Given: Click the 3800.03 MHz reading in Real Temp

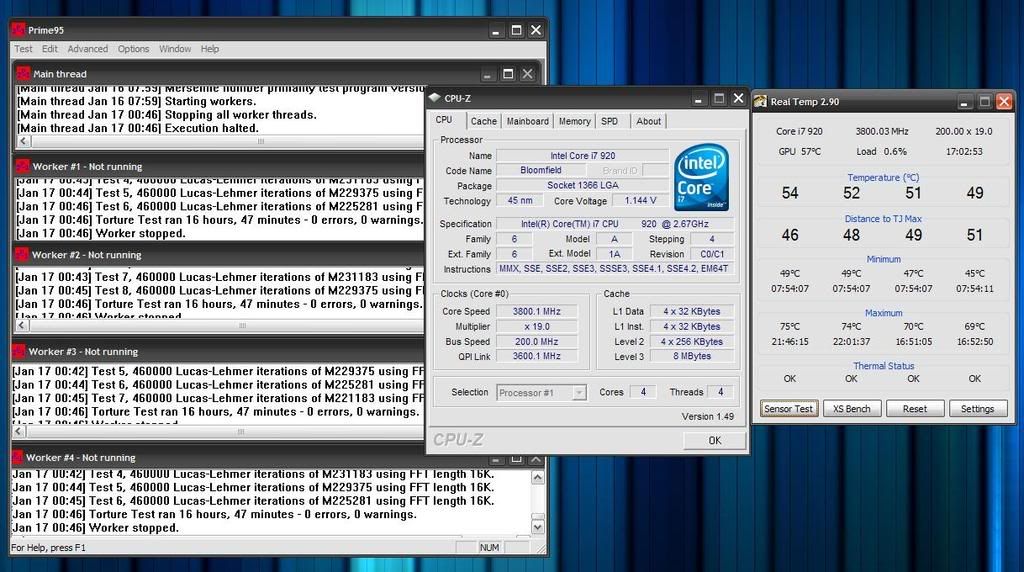Looking at the screenshot, I should click(x=882, y=131).
